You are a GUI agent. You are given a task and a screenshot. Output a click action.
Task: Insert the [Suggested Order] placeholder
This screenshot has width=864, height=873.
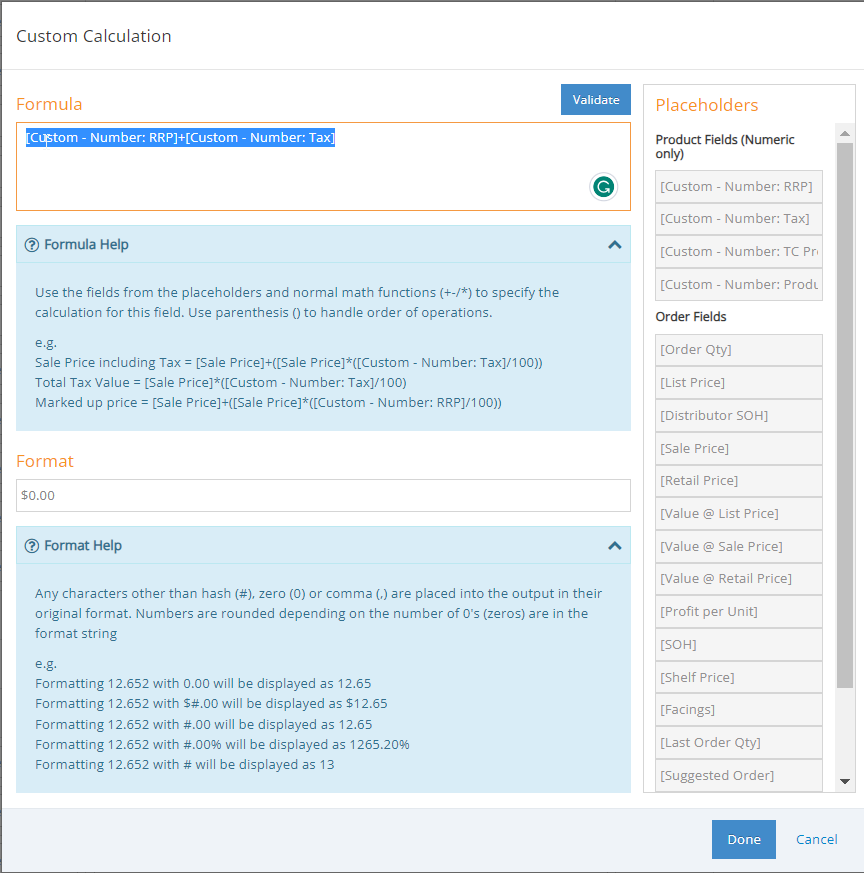739,775
